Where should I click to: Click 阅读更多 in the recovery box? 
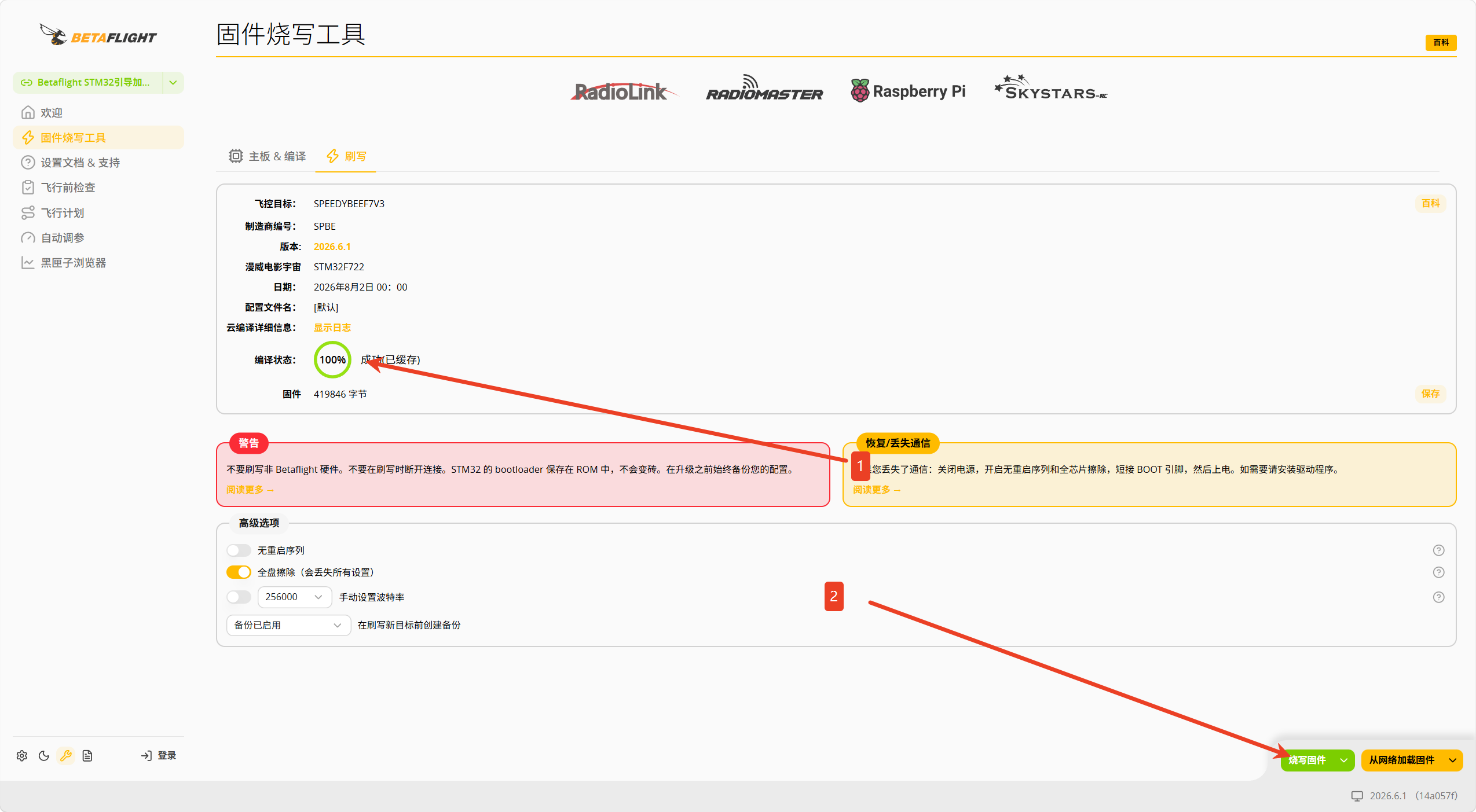(x=877, y=490)
